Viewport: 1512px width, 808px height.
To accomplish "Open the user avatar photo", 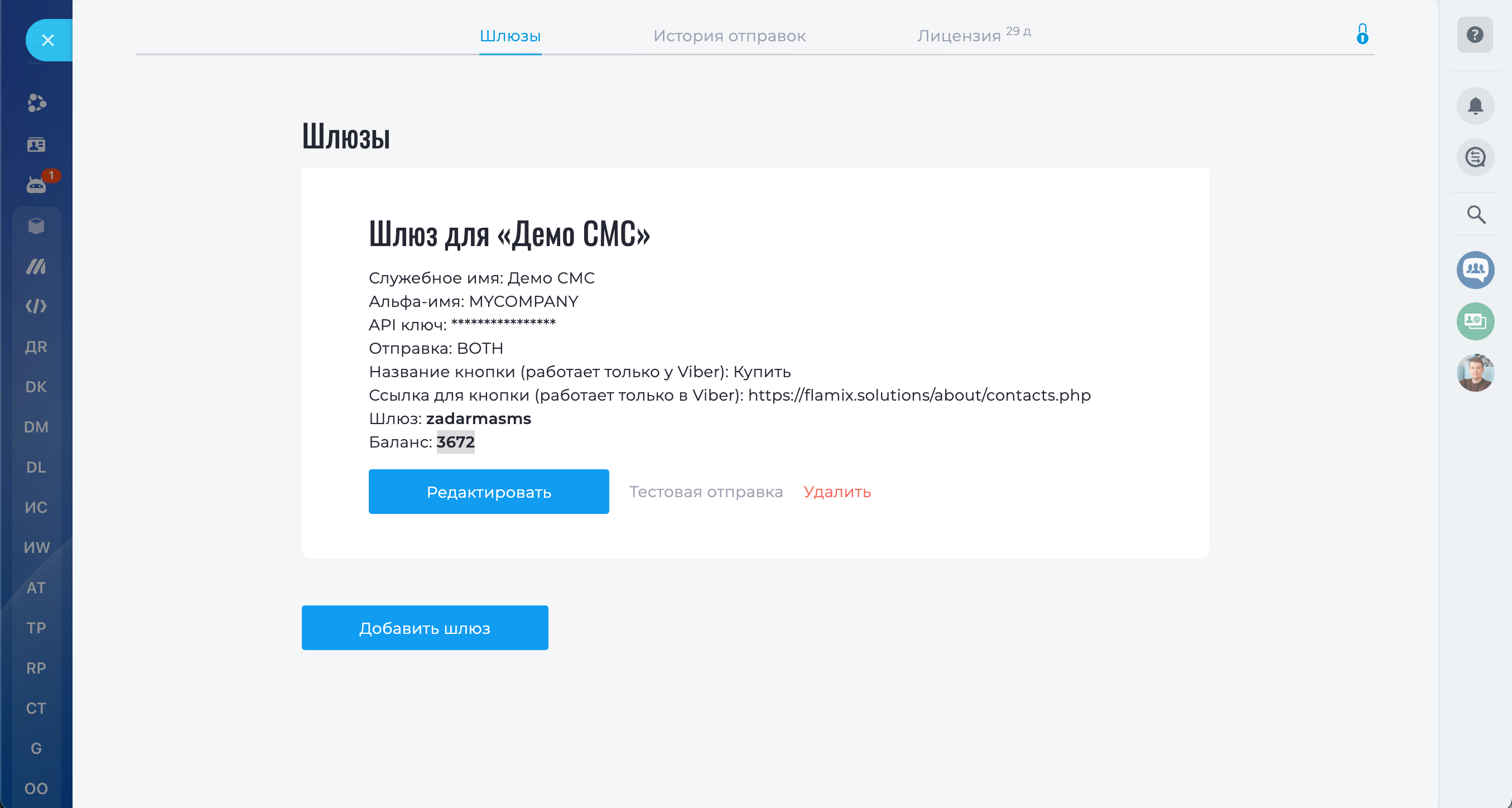I will (x=1475, y=372).
